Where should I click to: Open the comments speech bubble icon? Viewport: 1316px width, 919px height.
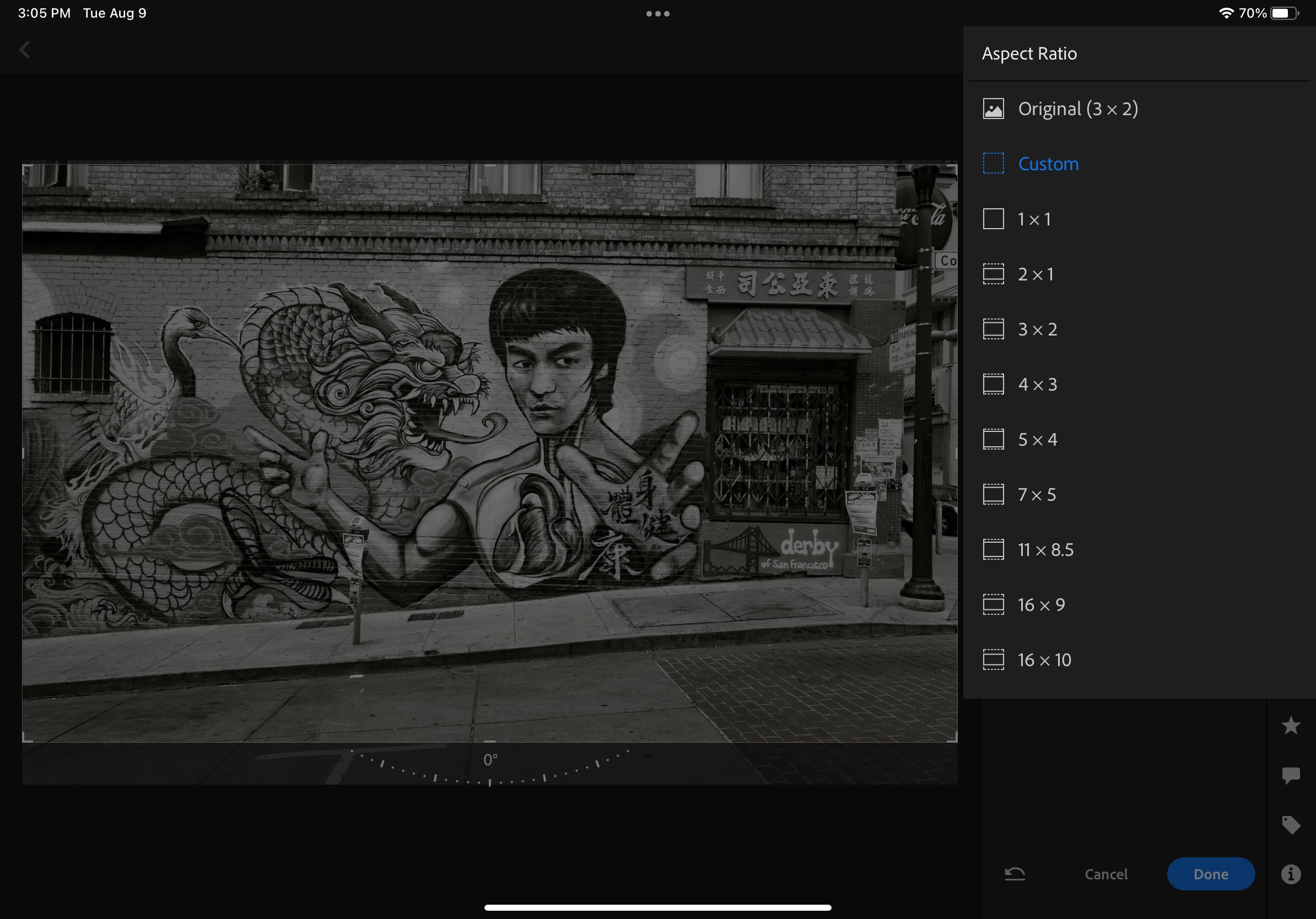click(1291, 775)
